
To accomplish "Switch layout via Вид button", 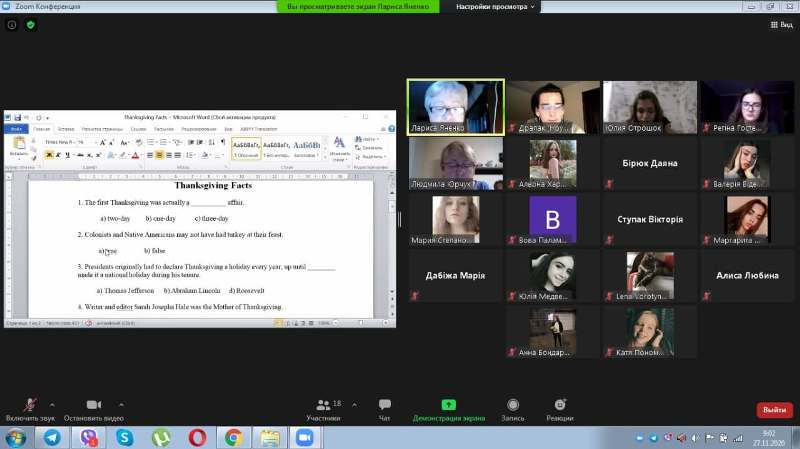I will [x=782, y=24].
